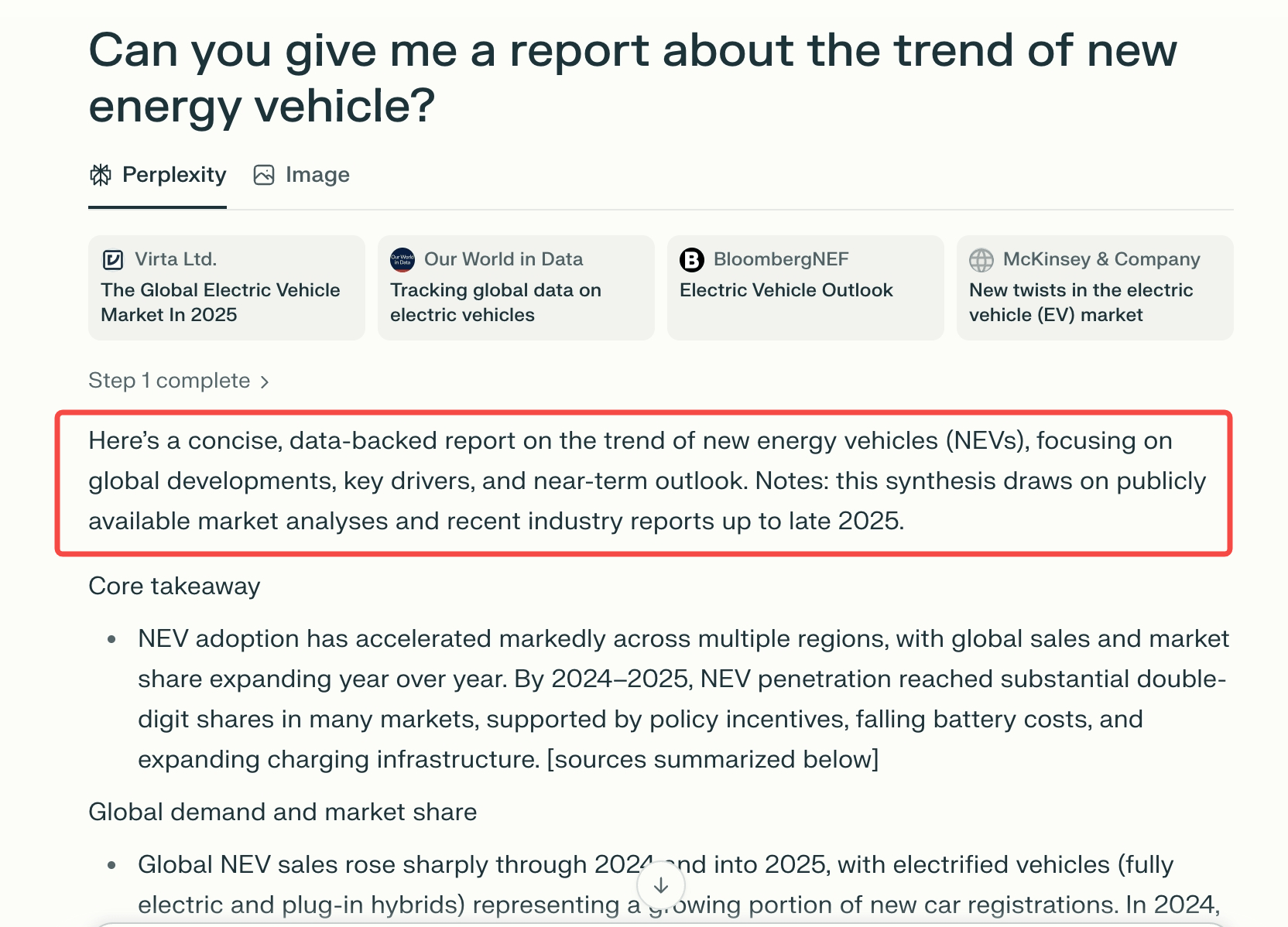Expand the chevron beside Step 1 complete
This screenshot has width=1288, height=927.
pyautogui.click(x=265, y=381)
